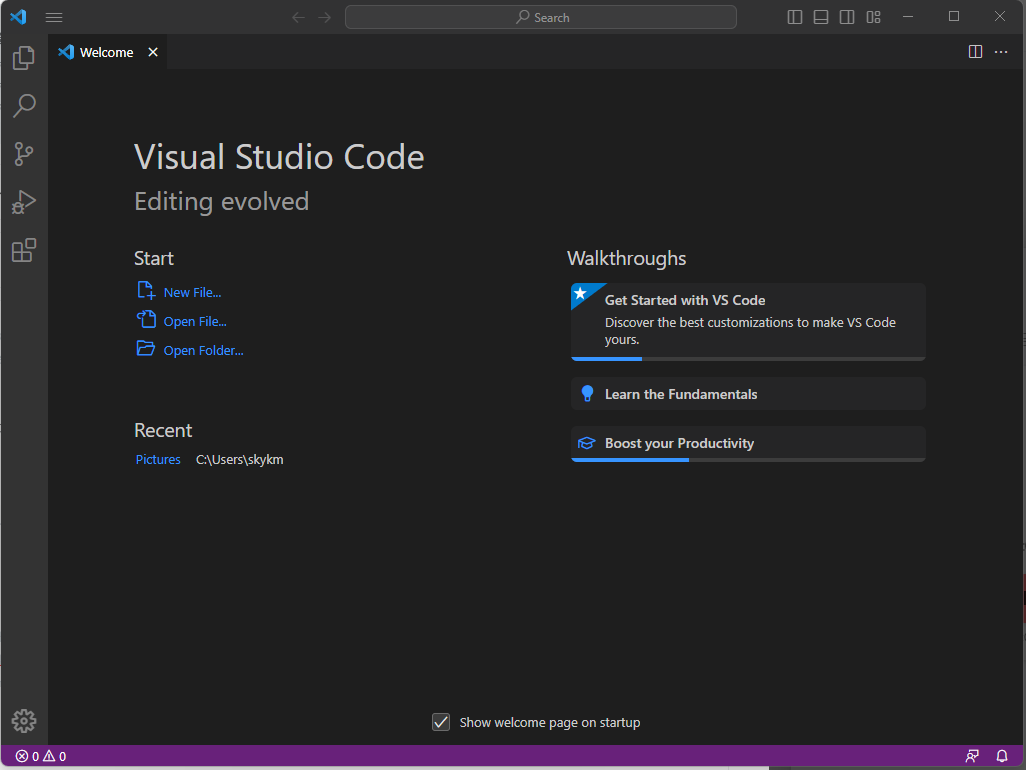Open Learn the Fundamentals walkthrough
1026x770 pixels.
point(748,394)
